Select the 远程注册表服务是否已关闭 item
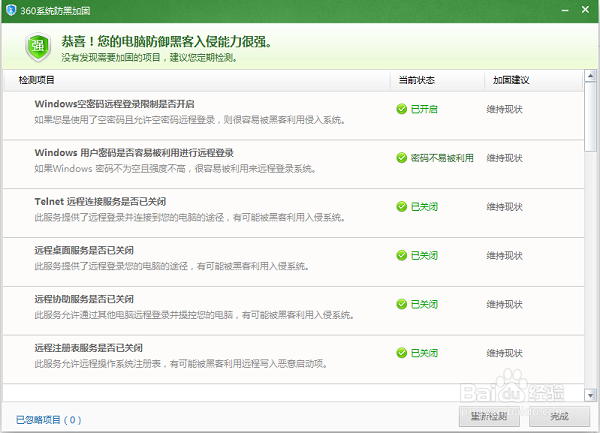Viewport: 600px width, 433px height. click(293, 360)
